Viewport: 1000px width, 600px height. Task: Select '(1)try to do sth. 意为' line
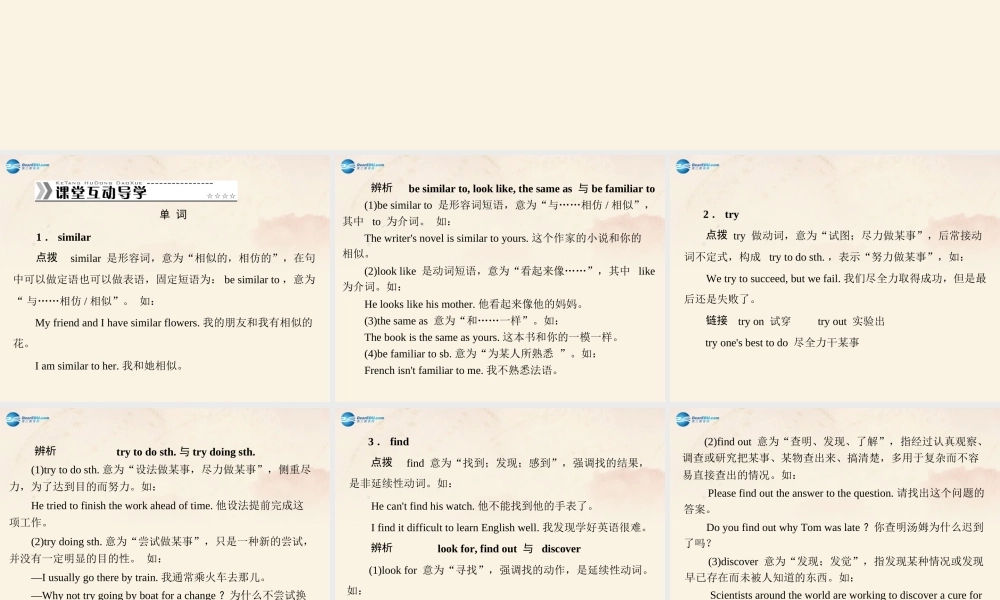[170, 470]
